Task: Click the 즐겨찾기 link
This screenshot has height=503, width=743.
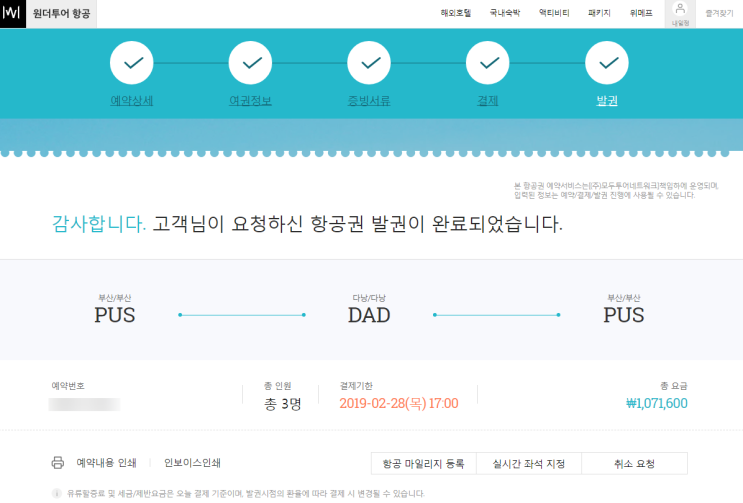Action: click(719, 14)
